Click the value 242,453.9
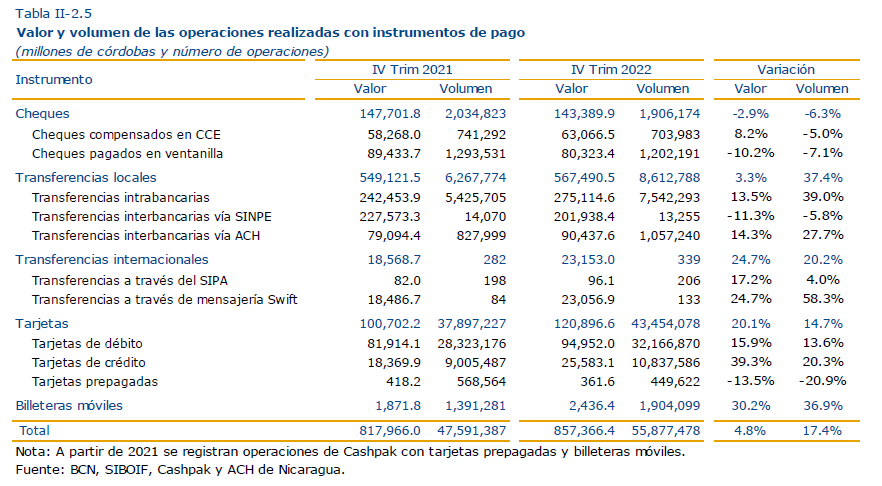Screen dimensions: 882x486 coord(390,197)
